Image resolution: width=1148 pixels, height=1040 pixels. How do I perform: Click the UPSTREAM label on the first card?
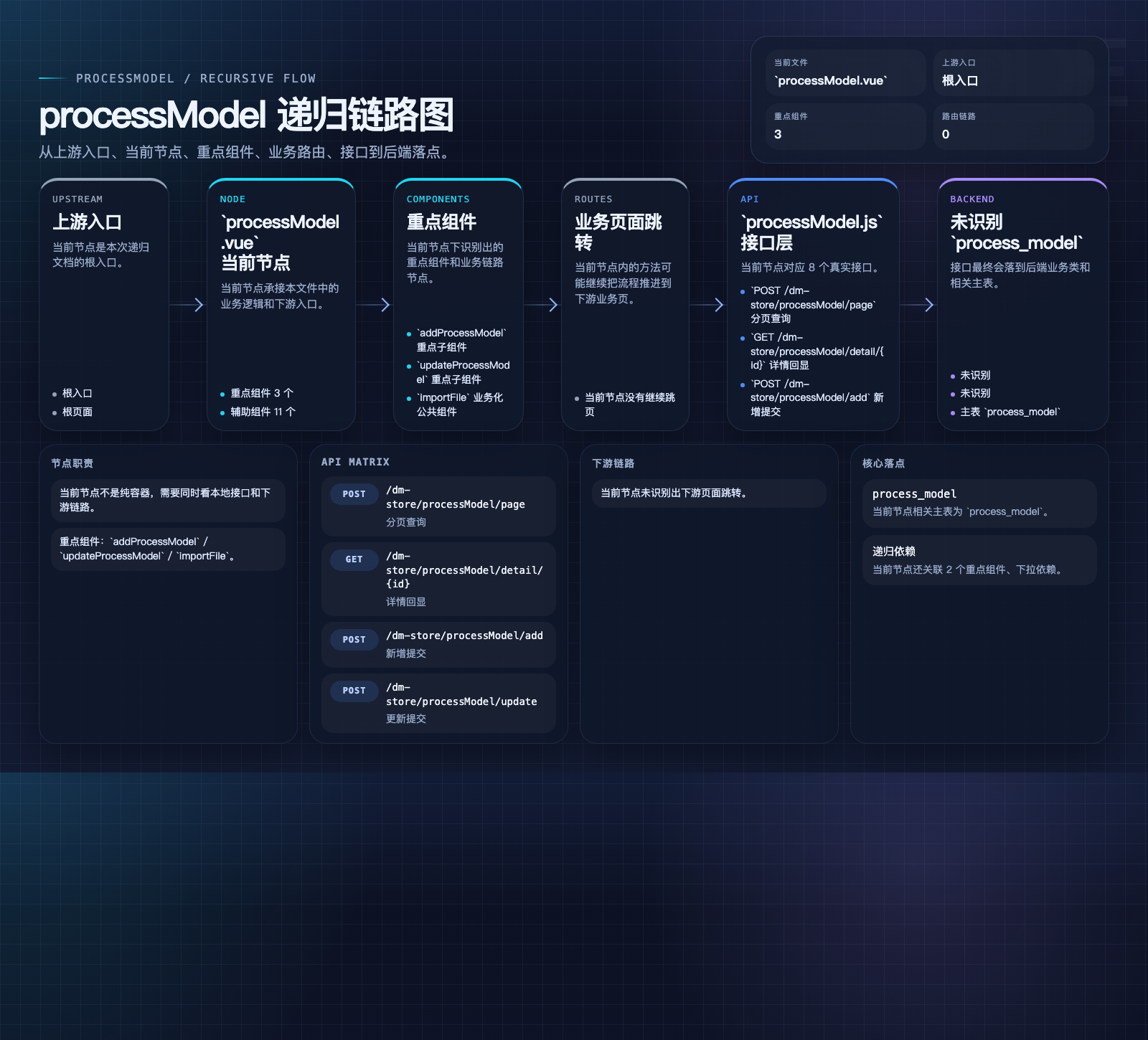tap(77, 199)
